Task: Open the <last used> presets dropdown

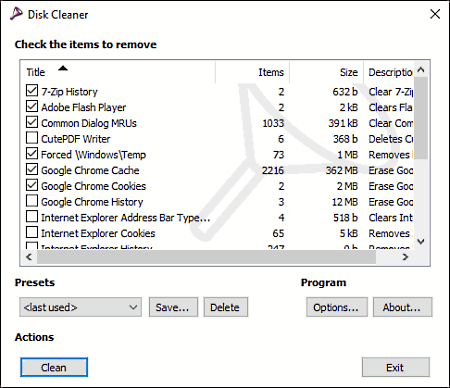Action: tap(80, 307)
